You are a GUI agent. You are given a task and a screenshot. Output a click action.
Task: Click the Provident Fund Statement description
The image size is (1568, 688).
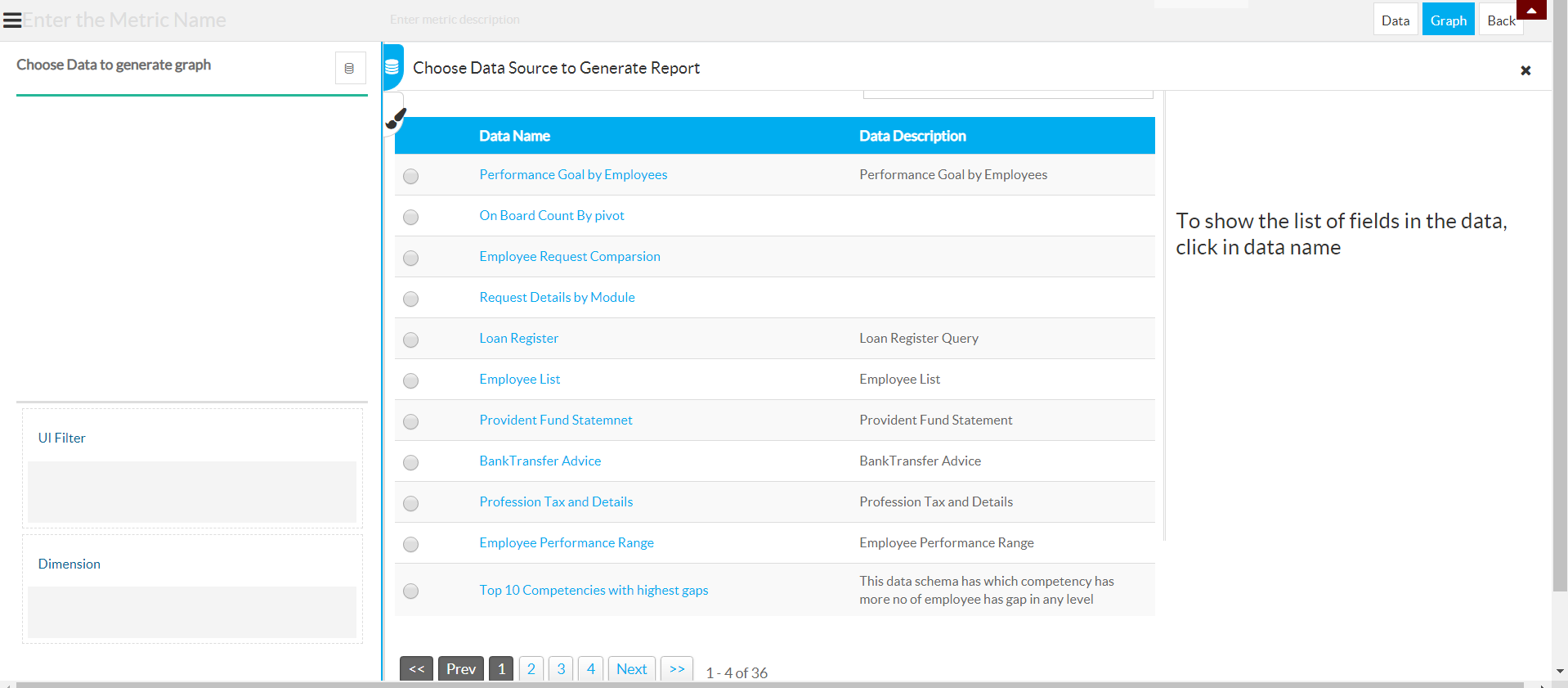(936, 420)
